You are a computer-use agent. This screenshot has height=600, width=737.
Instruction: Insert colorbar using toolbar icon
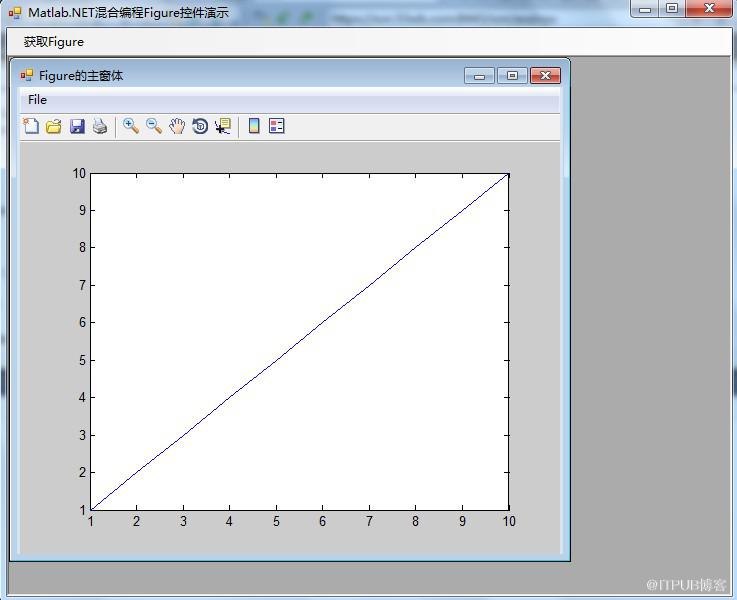tap(254, 126)
